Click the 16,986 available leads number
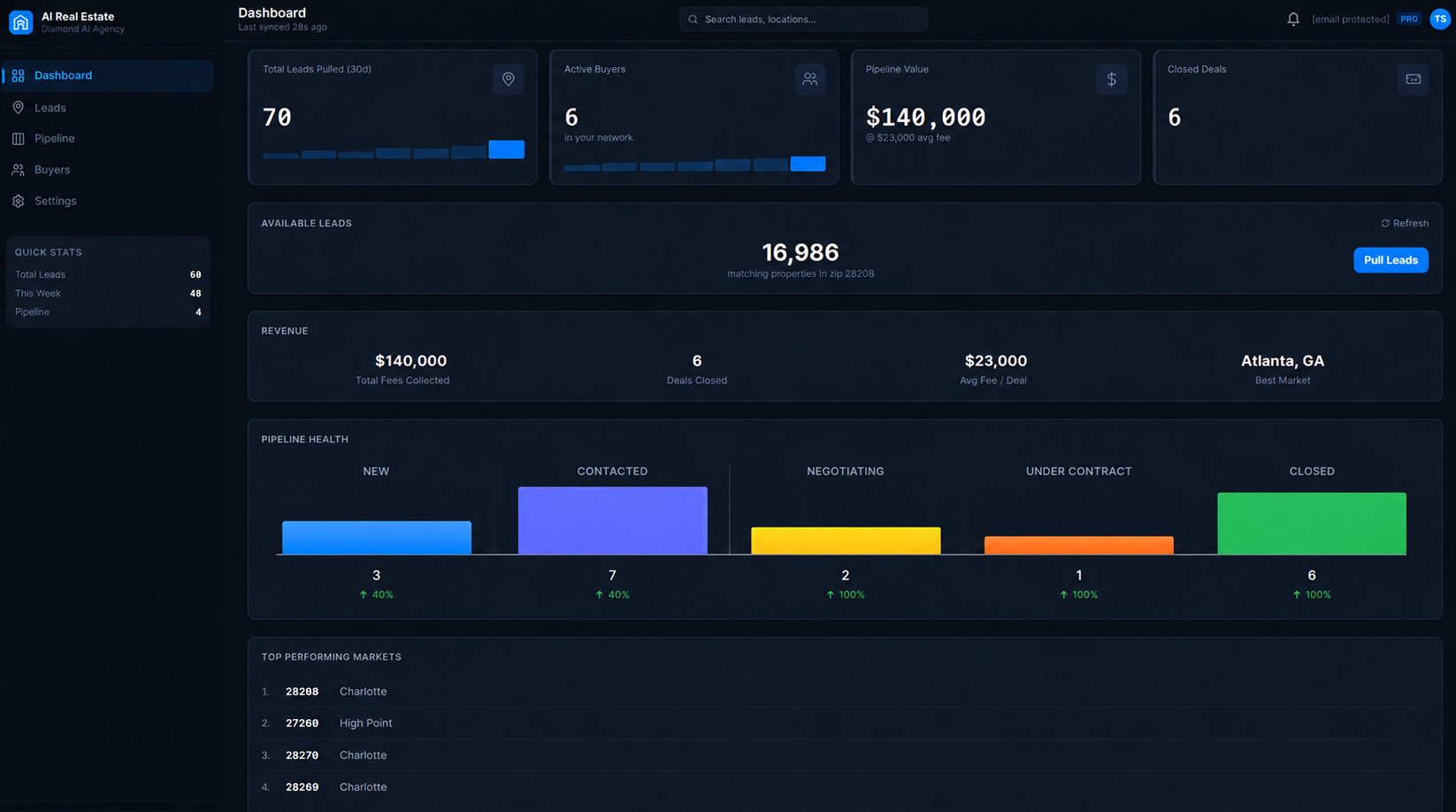This screenshot has width=1456, height=812. (801, 252)
